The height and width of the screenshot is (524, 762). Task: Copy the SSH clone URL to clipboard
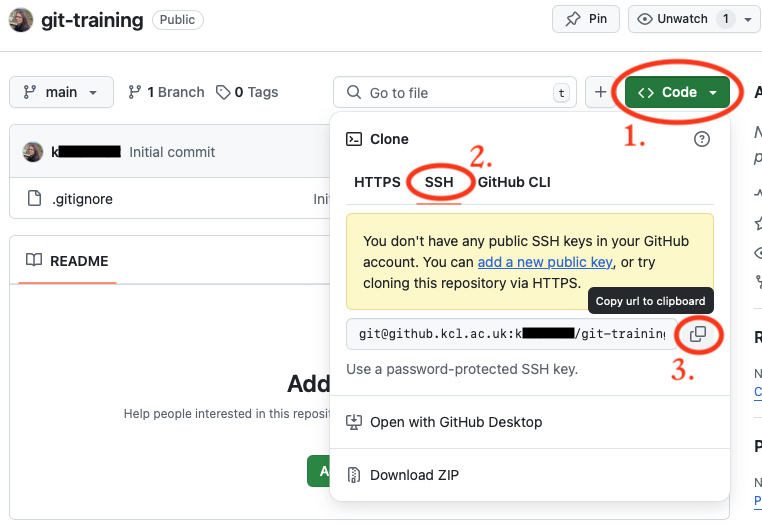point(698,334)
